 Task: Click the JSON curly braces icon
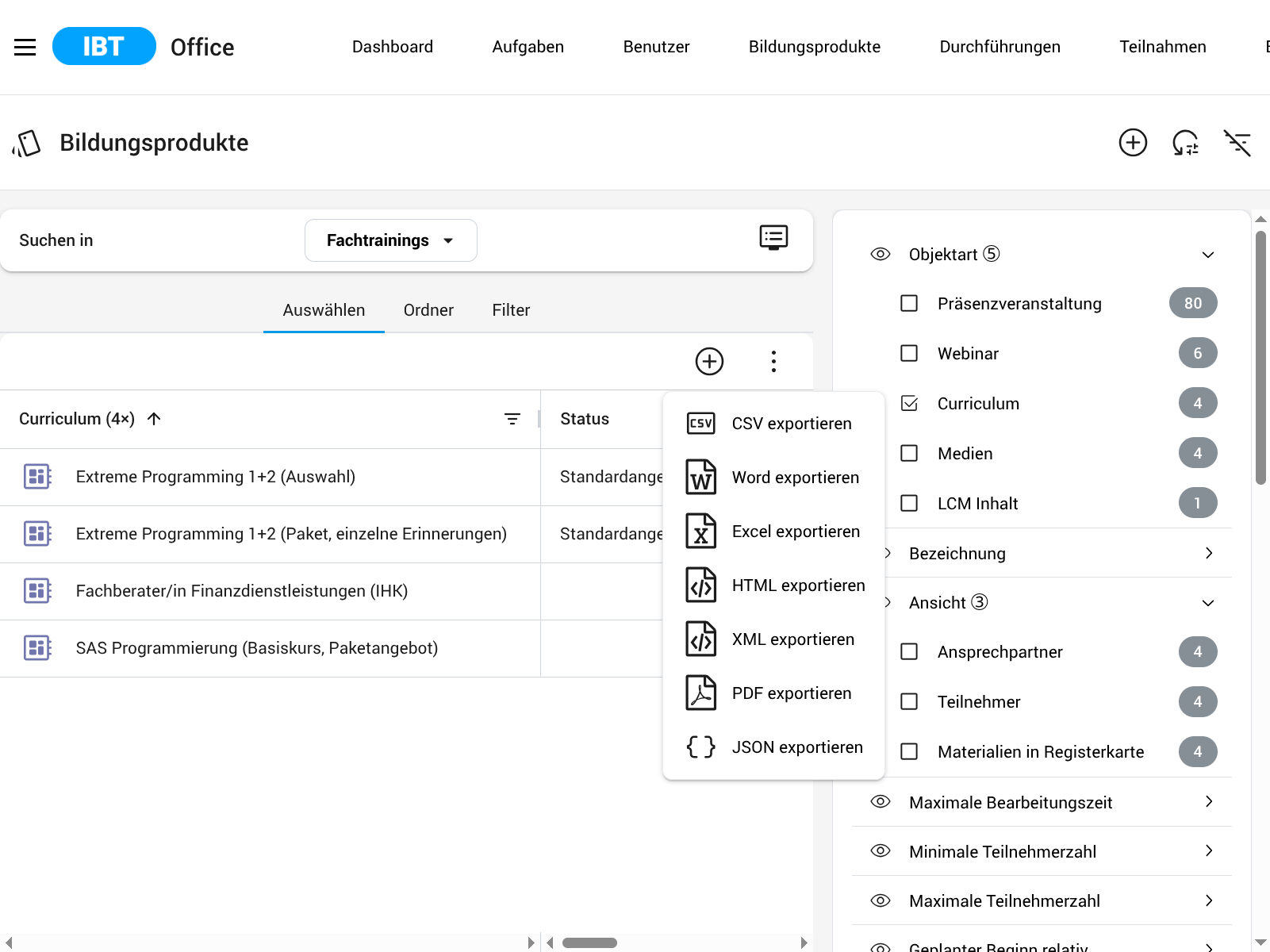click(701, 747)
